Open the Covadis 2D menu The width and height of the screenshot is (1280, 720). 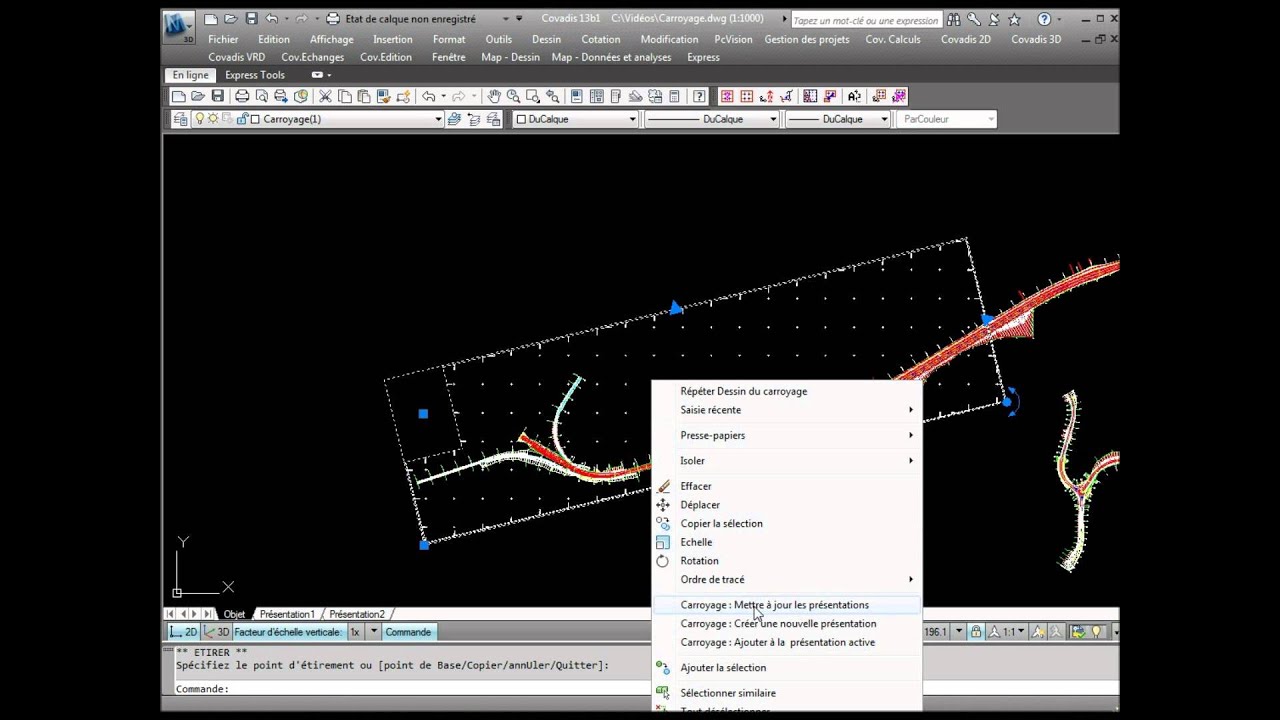(965, 39)
